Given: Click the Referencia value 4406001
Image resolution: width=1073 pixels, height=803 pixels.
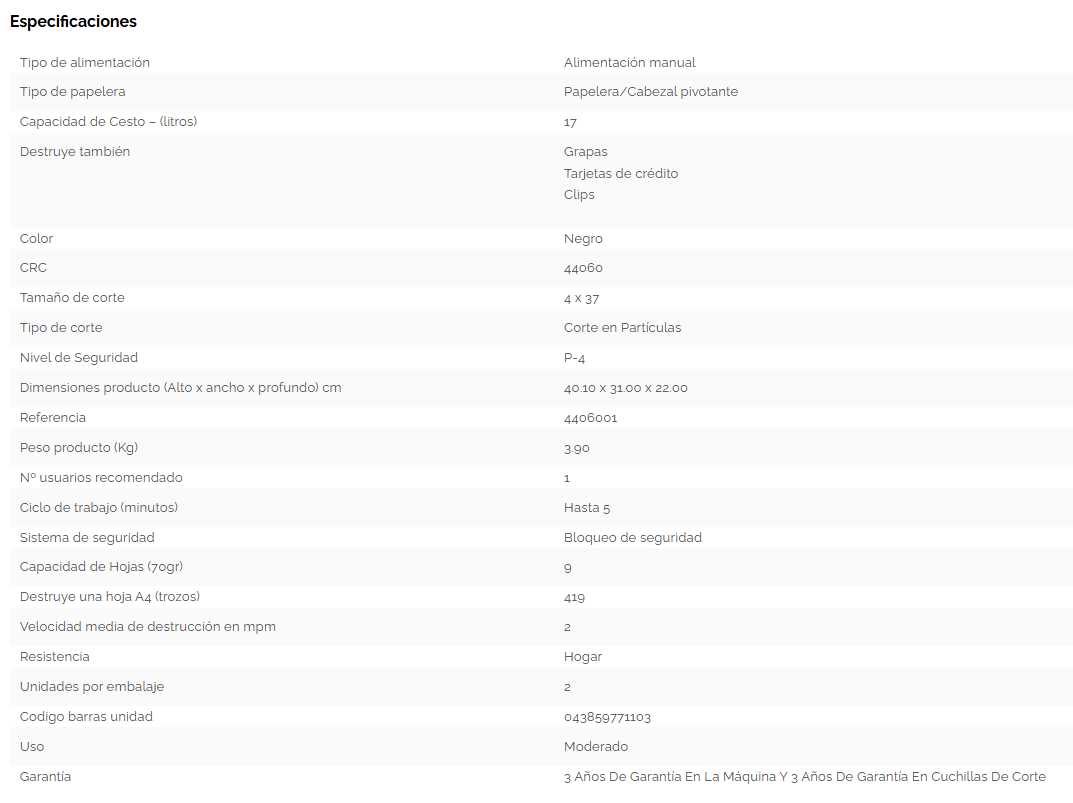Looking at the screenshot, I should [590, 418].
